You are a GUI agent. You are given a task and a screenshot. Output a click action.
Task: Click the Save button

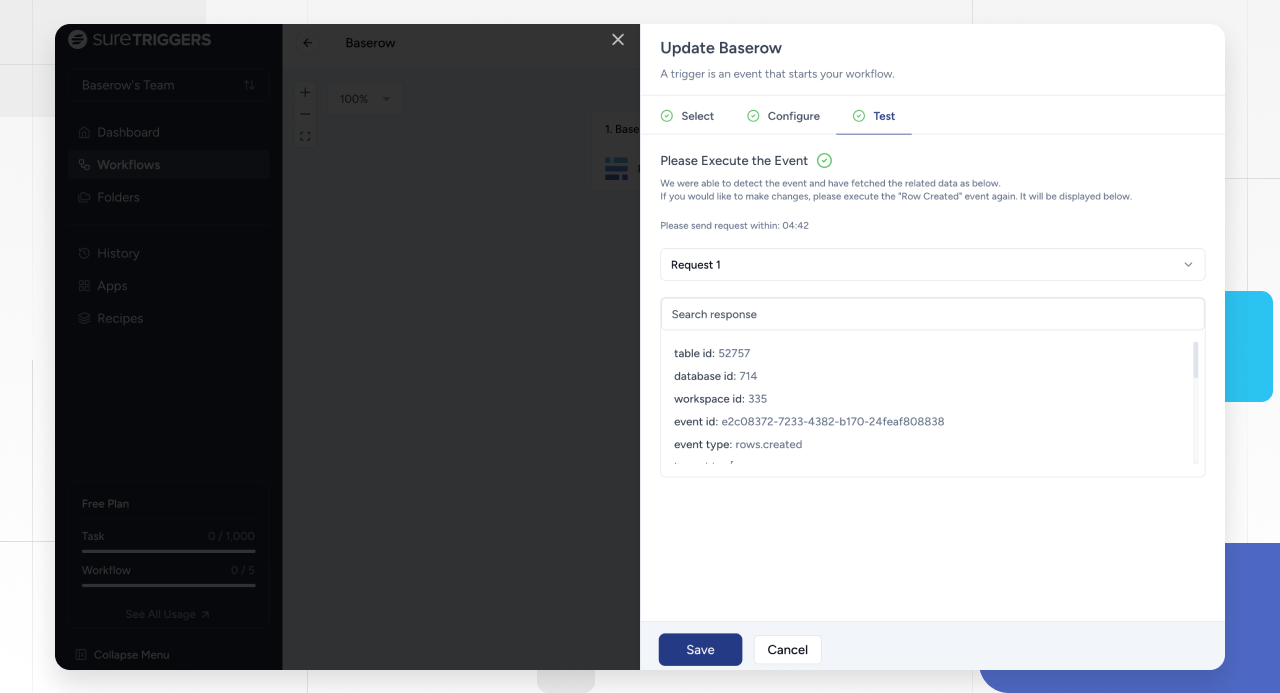pos(700,650)
